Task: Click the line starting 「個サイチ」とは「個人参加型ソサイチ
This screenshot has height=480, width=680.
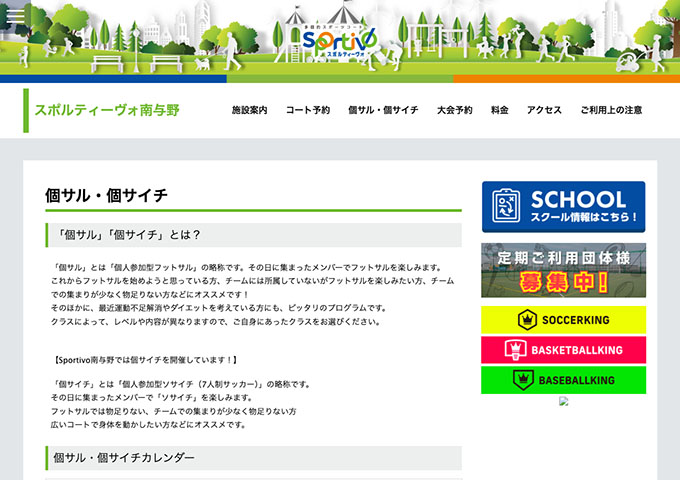Action: (x=181, y=384)
